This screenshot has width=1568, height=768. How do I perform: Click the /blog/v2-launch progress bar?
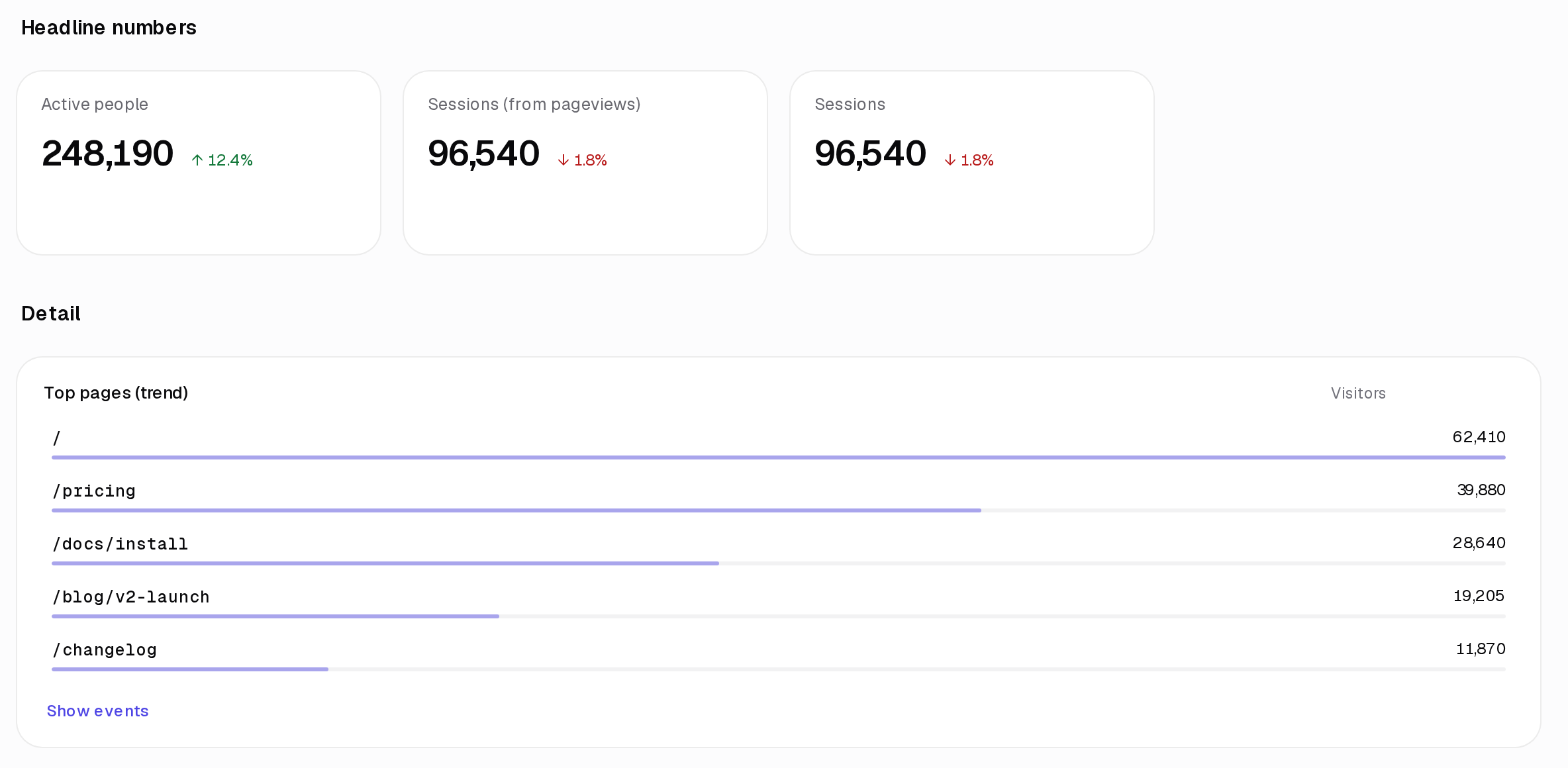tap(779, 616)
